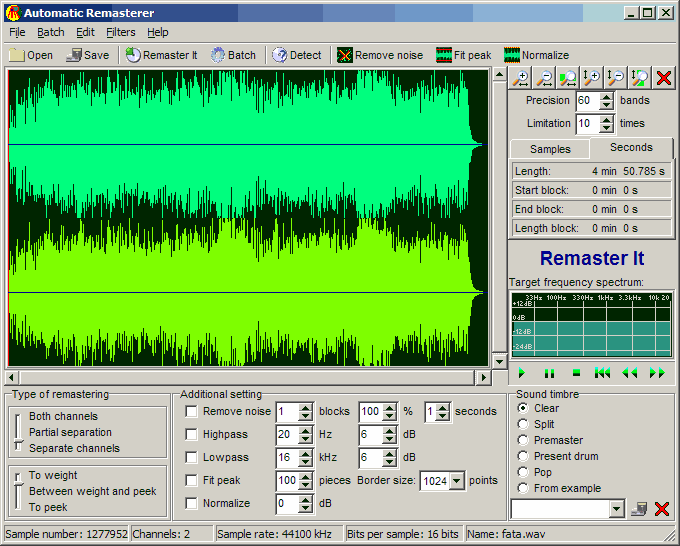Click the vertical zoom out magnifier icon
Image resolution: width=680 pixels, height=546 pixels.
pyautogui.click(x=615, y=77)
